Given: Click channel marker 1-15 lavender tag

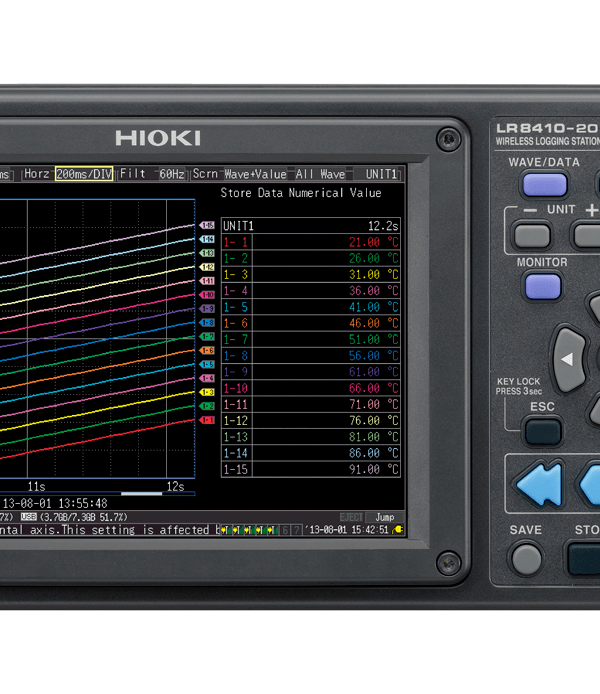Looking at the screenshot, I should pyautogui.click(x=207, y=225).
